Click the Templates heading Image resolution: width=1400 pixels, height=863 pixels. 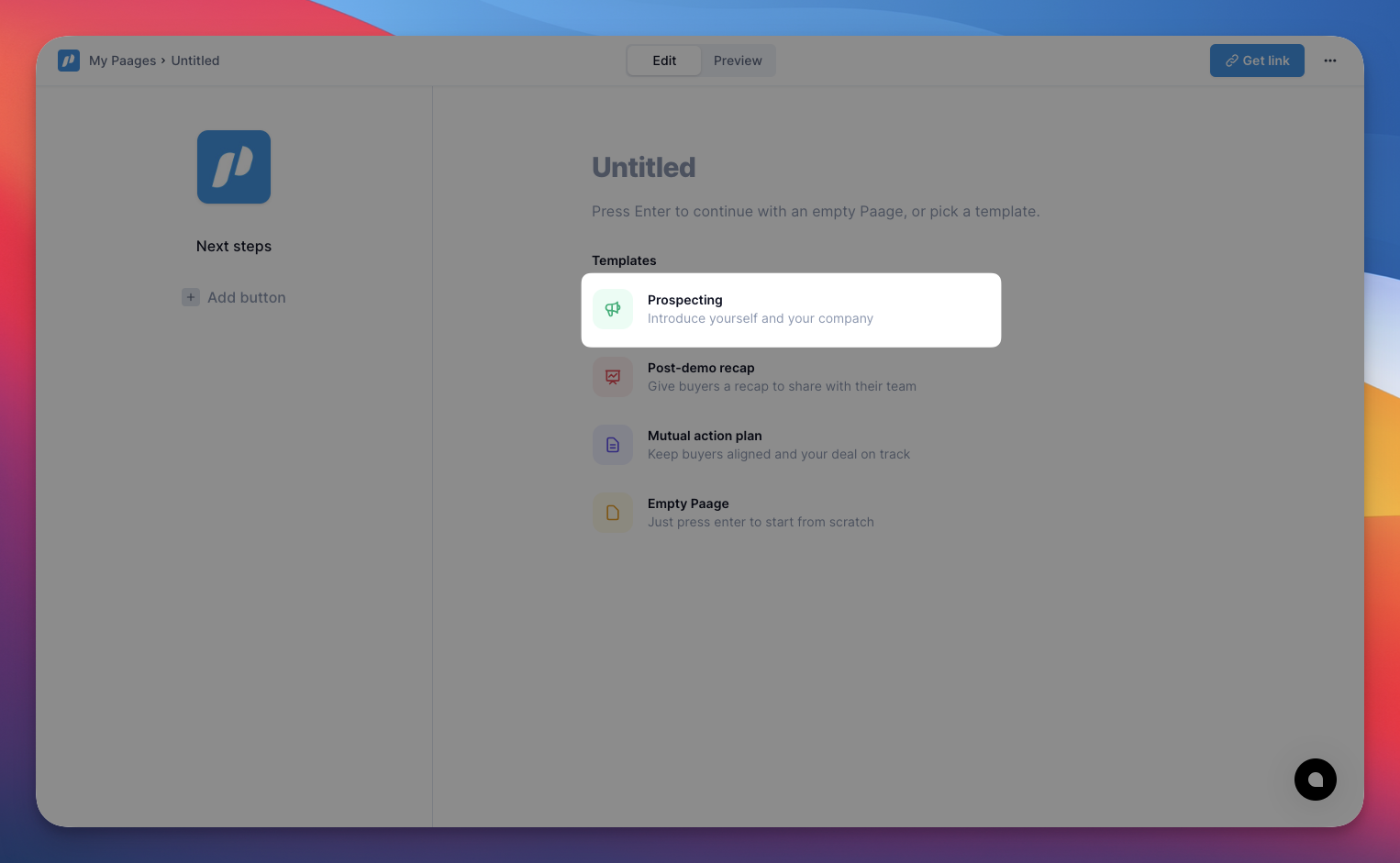(624, 260)
